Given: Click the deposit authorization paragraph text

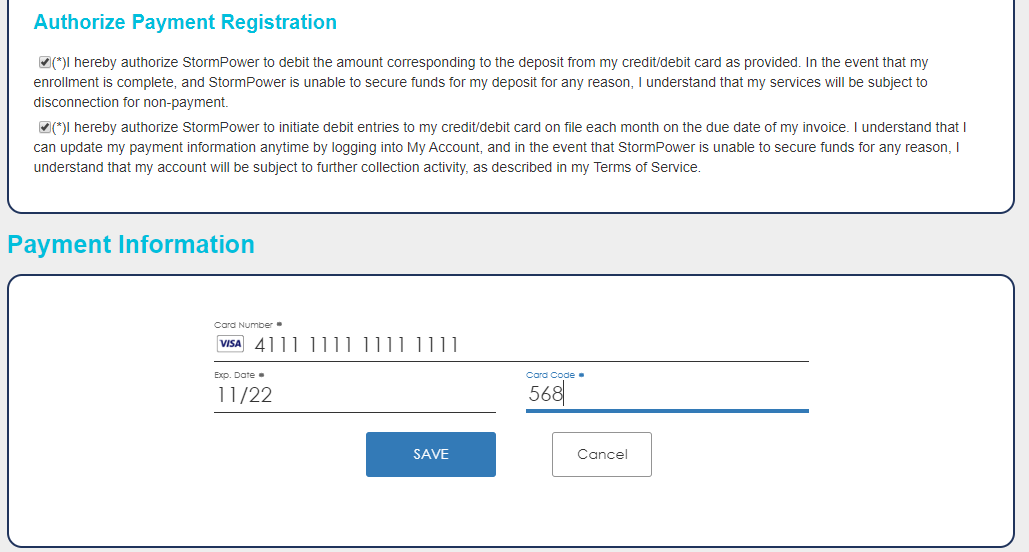Looking at the screenshot, I should coord(481,82).
